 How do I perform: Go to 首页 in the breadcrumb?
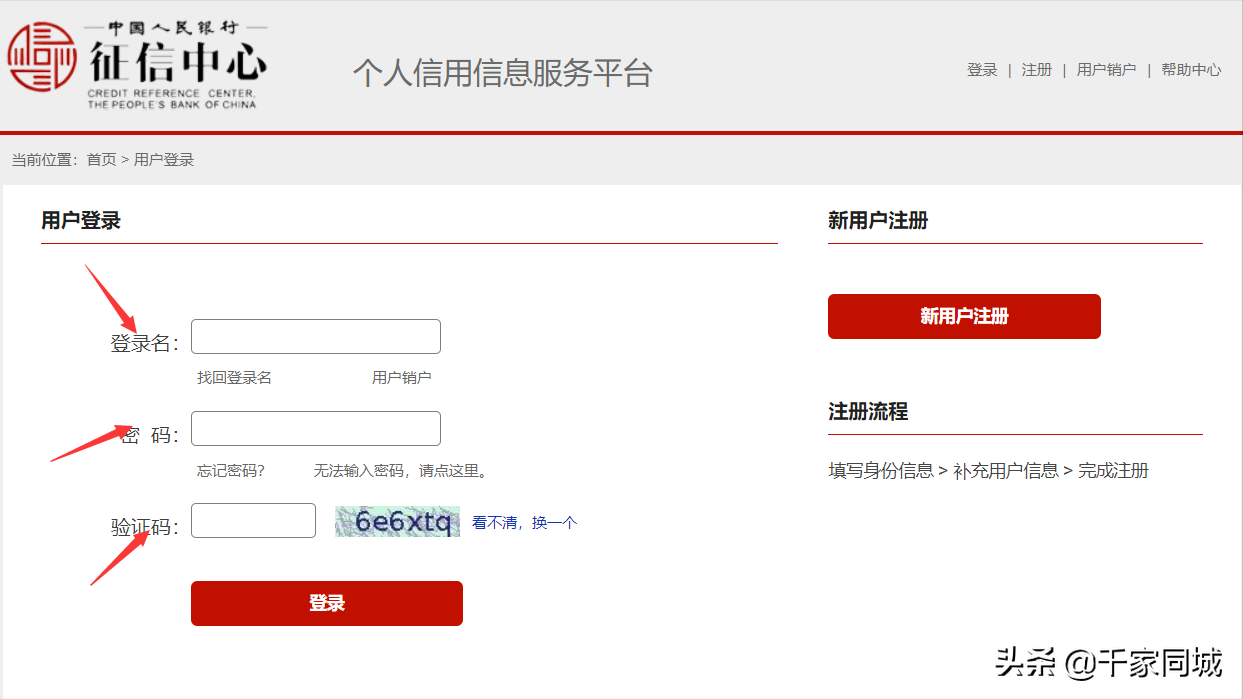click(x=101, y=159)
